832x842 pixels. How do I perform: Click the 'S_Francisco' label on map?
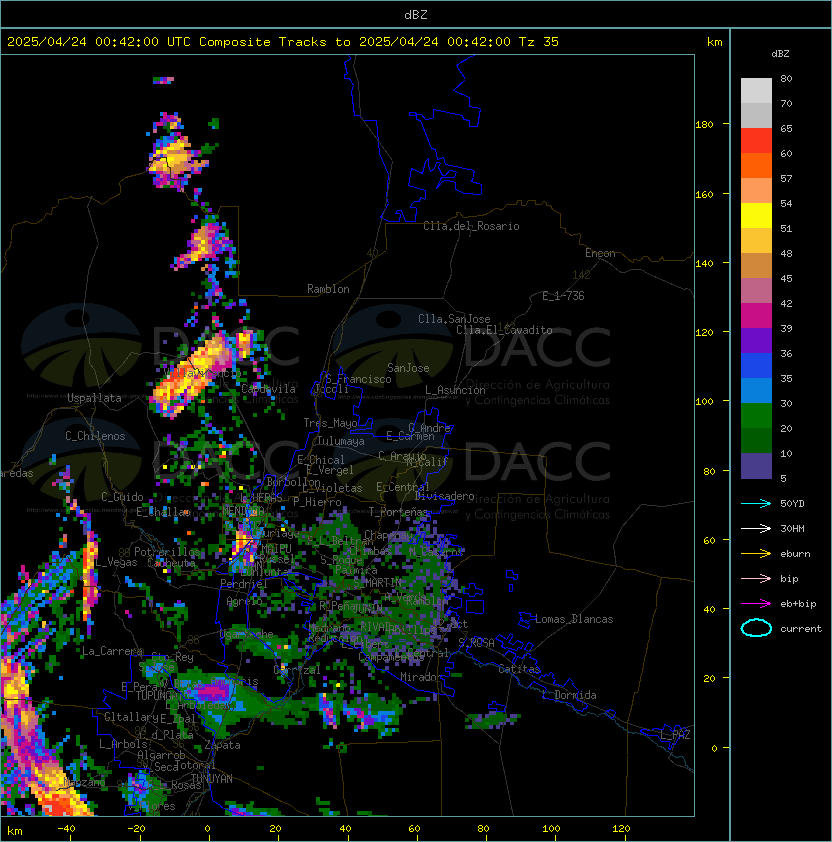[x=358, y=379]
